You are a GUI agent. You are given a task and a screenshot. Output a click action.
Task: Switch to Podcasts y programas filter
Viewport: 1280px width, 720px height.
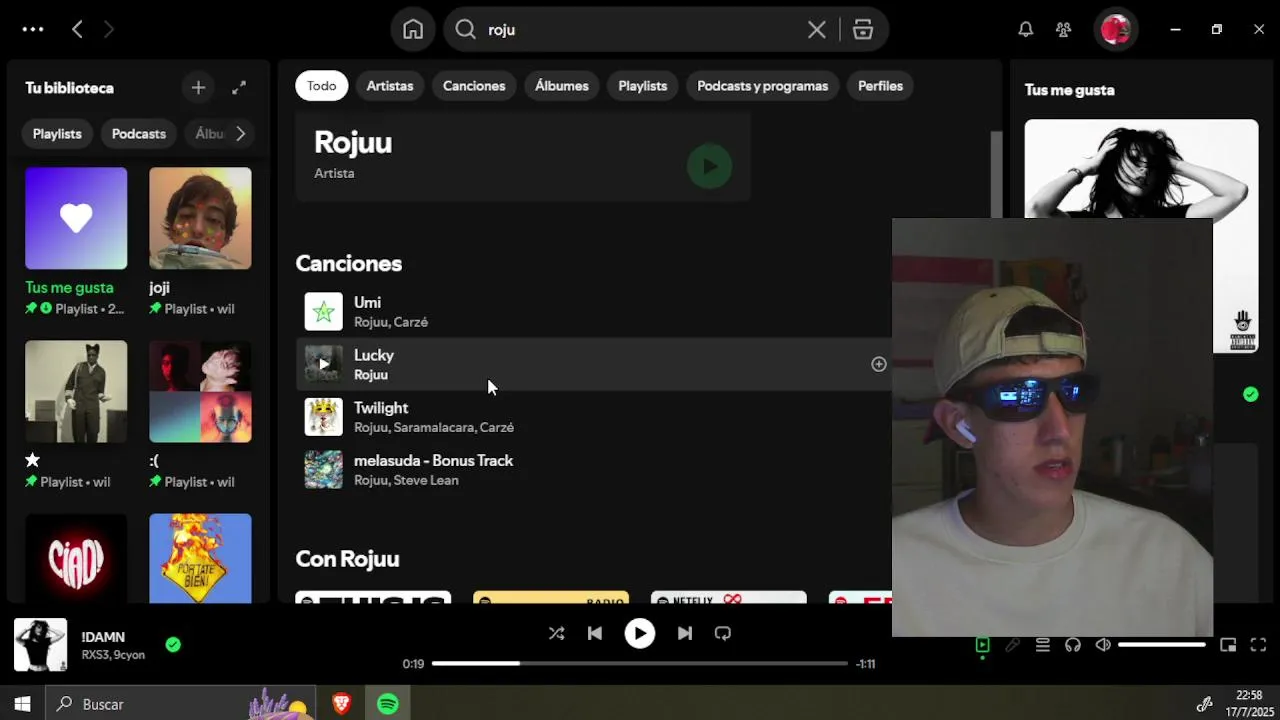coord(762,86)
